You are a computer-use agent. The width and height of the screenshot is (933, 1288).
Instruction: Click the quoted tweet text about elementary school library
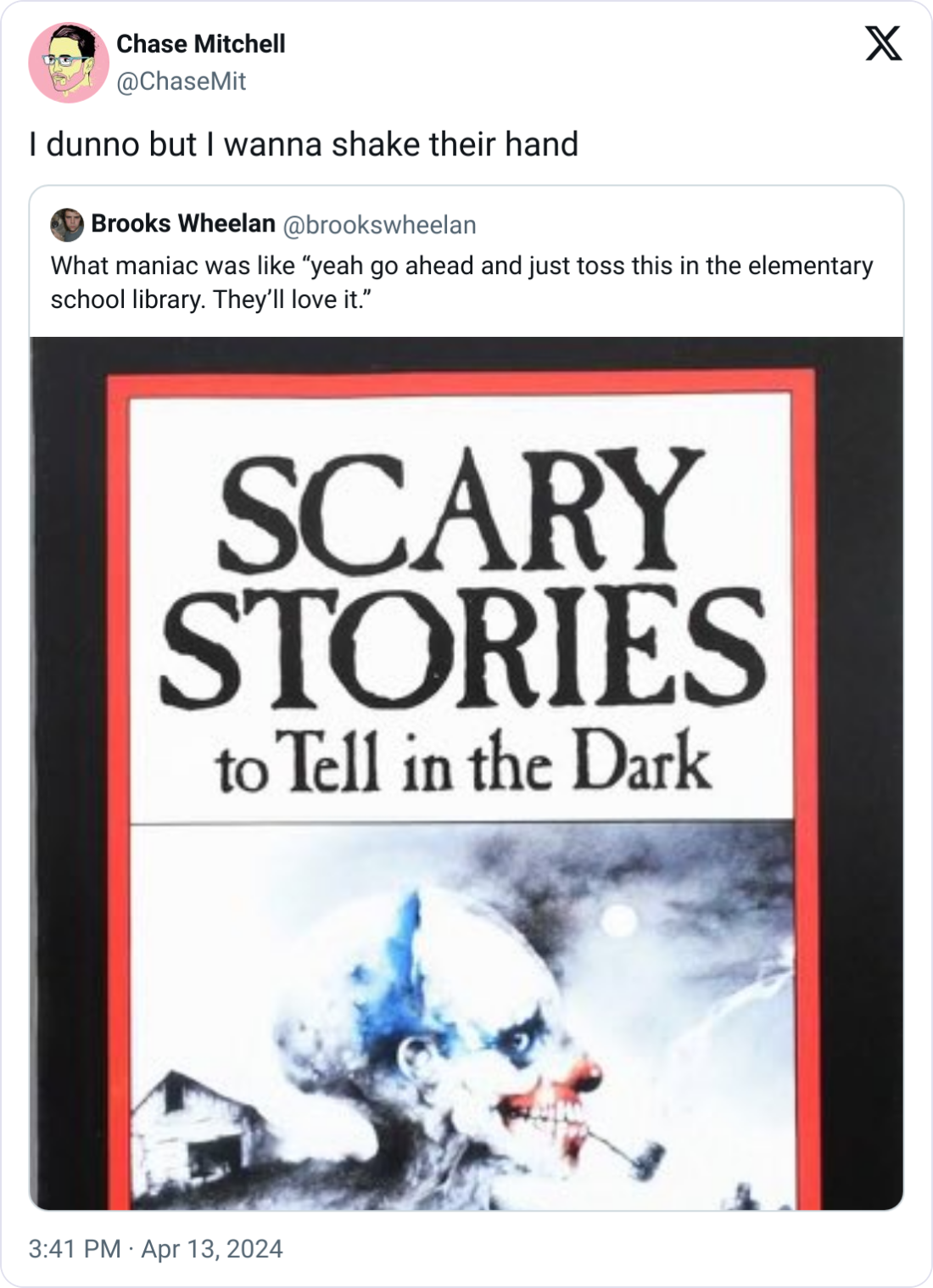pos(461,283)
